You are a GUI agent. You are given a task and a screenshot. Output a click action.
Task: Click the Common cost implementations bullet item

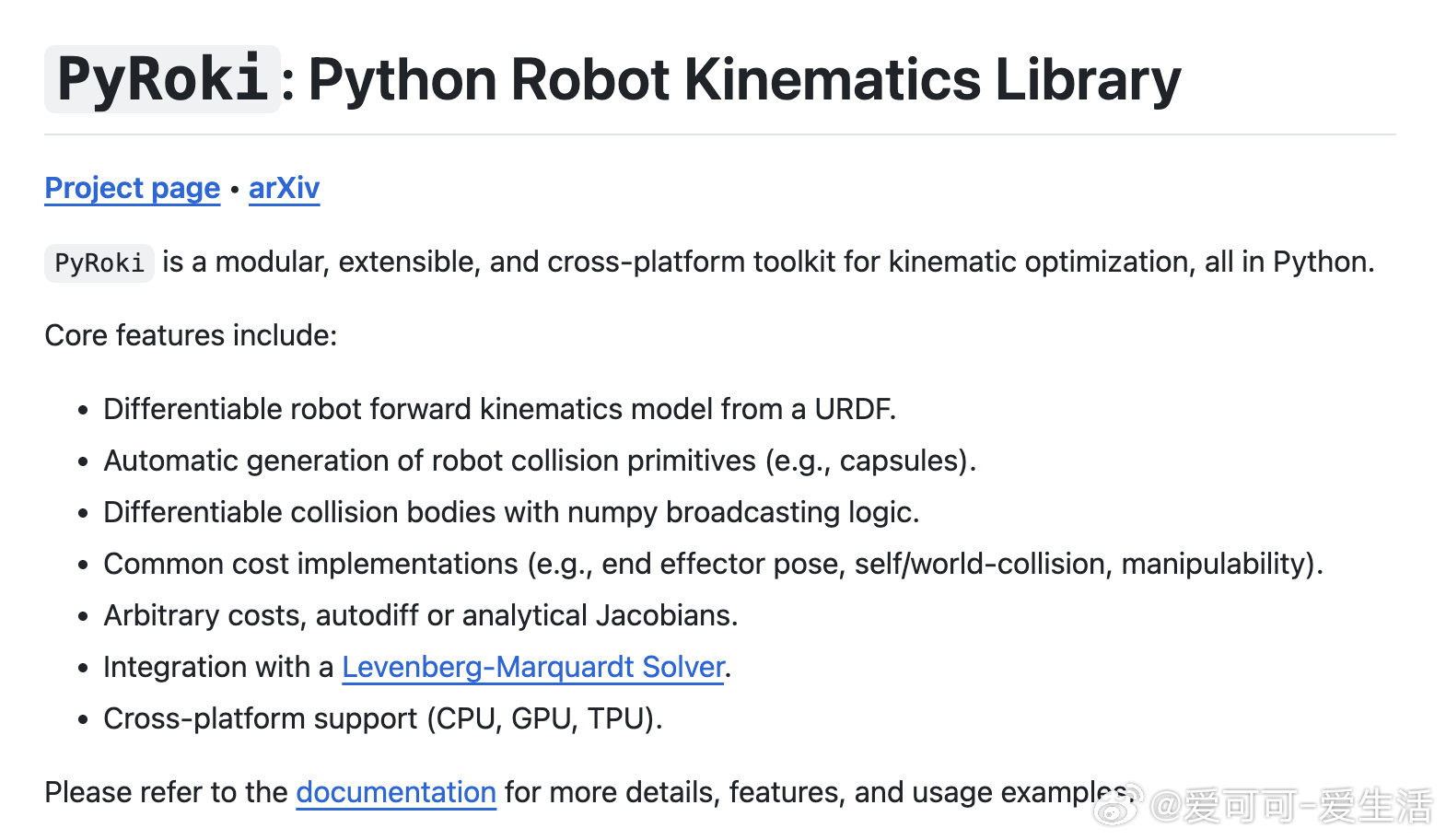(713, 564)
